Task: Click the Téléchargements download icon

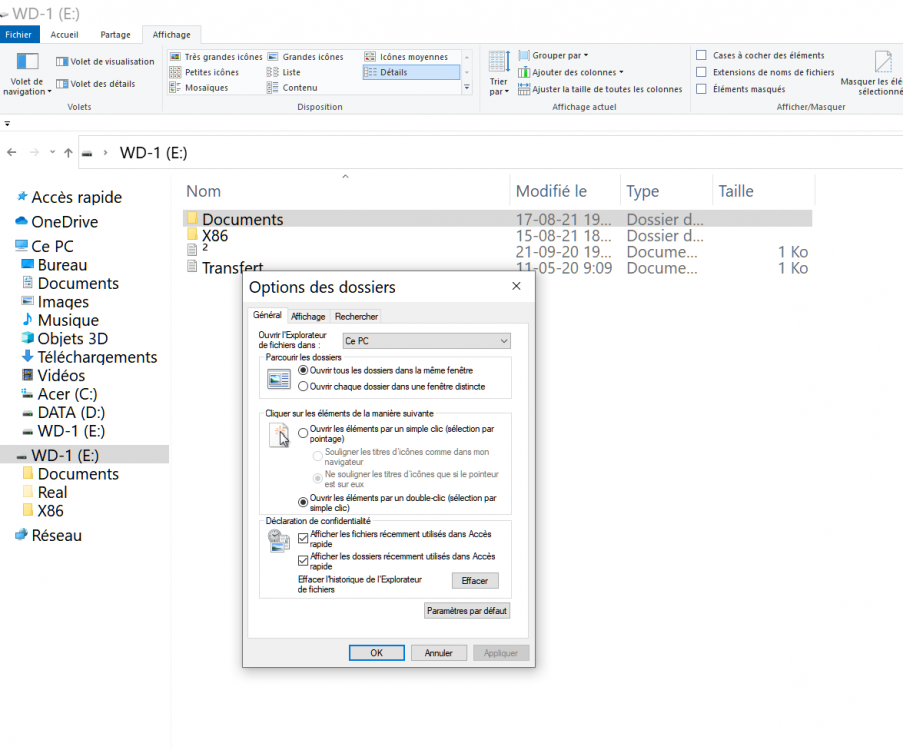Action: click(x=28, y=357)
